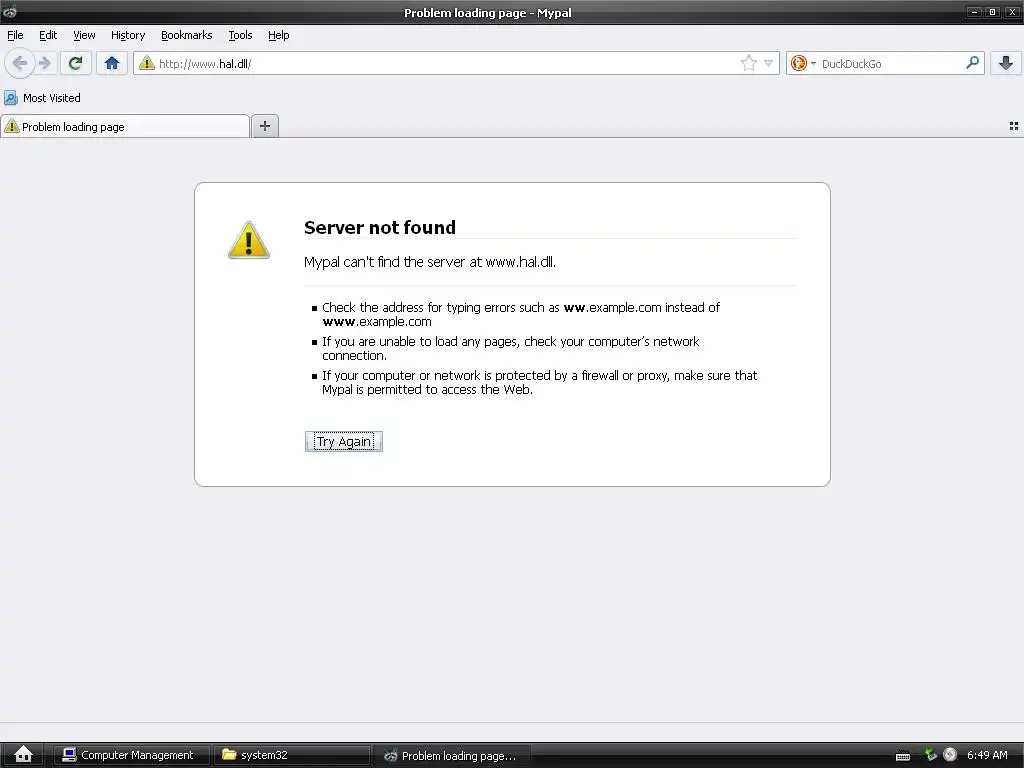1024x768 pixels.
Task: Open the File menu
Action: [15, 35]
